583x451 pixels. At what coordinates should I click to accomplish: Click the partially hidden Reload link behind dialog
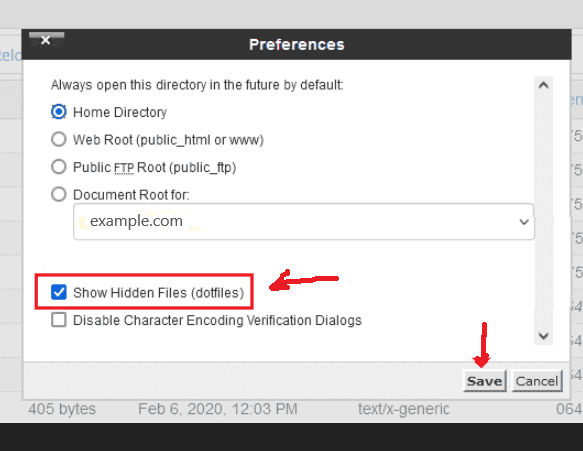point(10,56)
